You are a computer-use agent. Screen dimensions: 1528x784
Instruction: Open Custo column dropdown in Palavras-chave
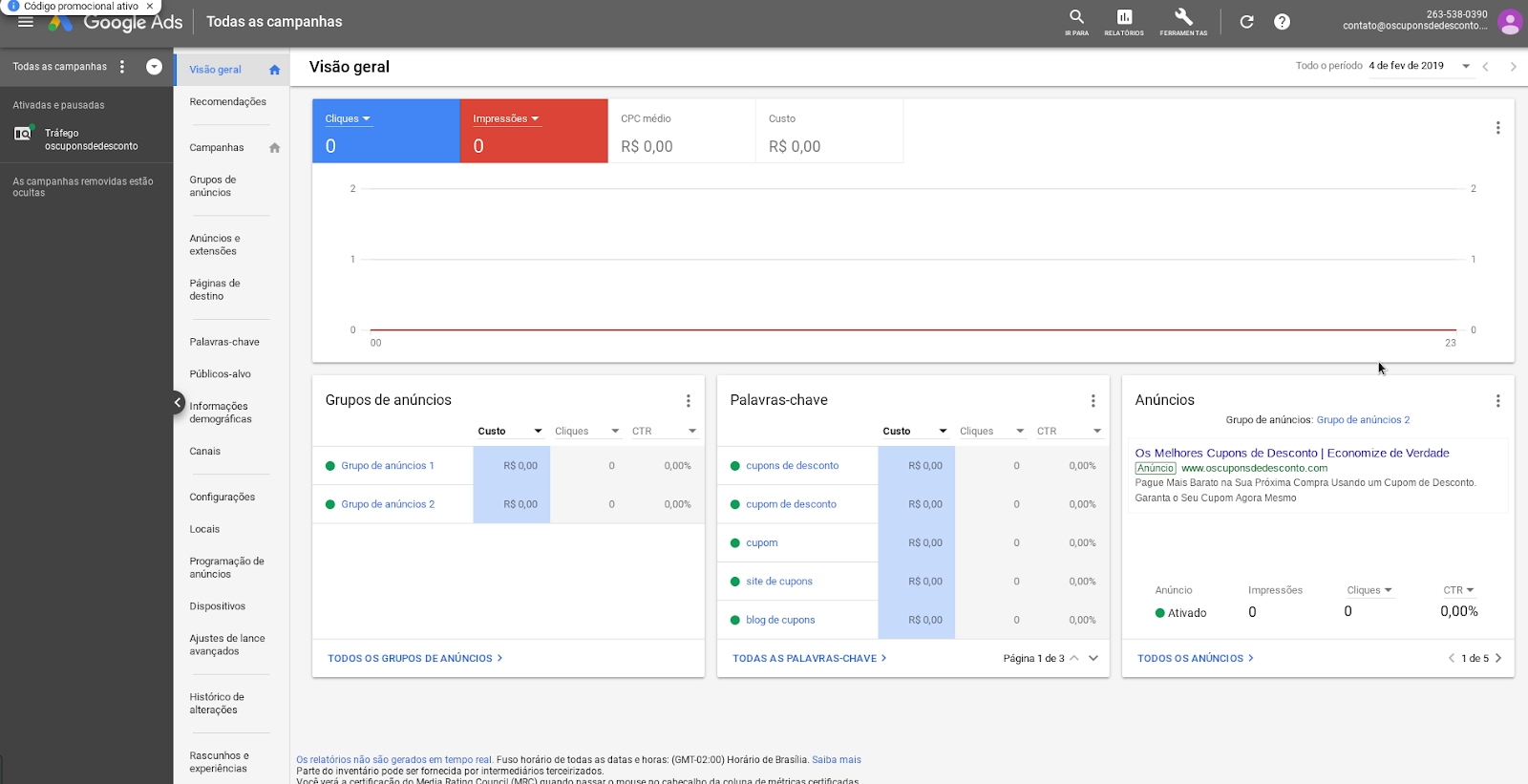[x=943, y=432]
